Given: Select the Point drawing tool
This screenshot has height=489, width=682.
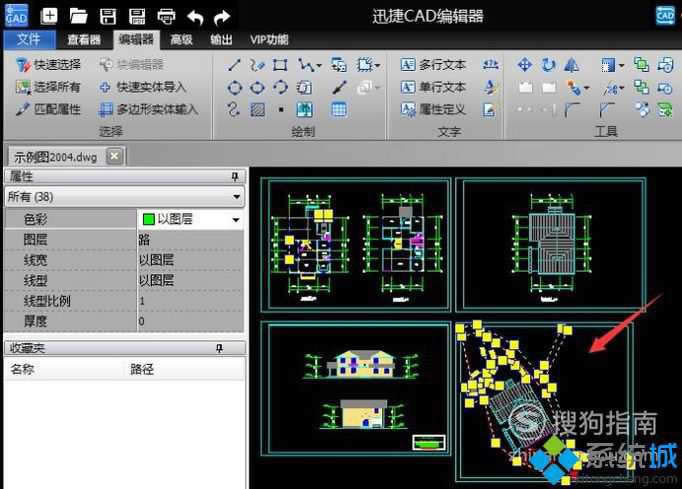Looking at the screenshot, I should tap(281, 110).
